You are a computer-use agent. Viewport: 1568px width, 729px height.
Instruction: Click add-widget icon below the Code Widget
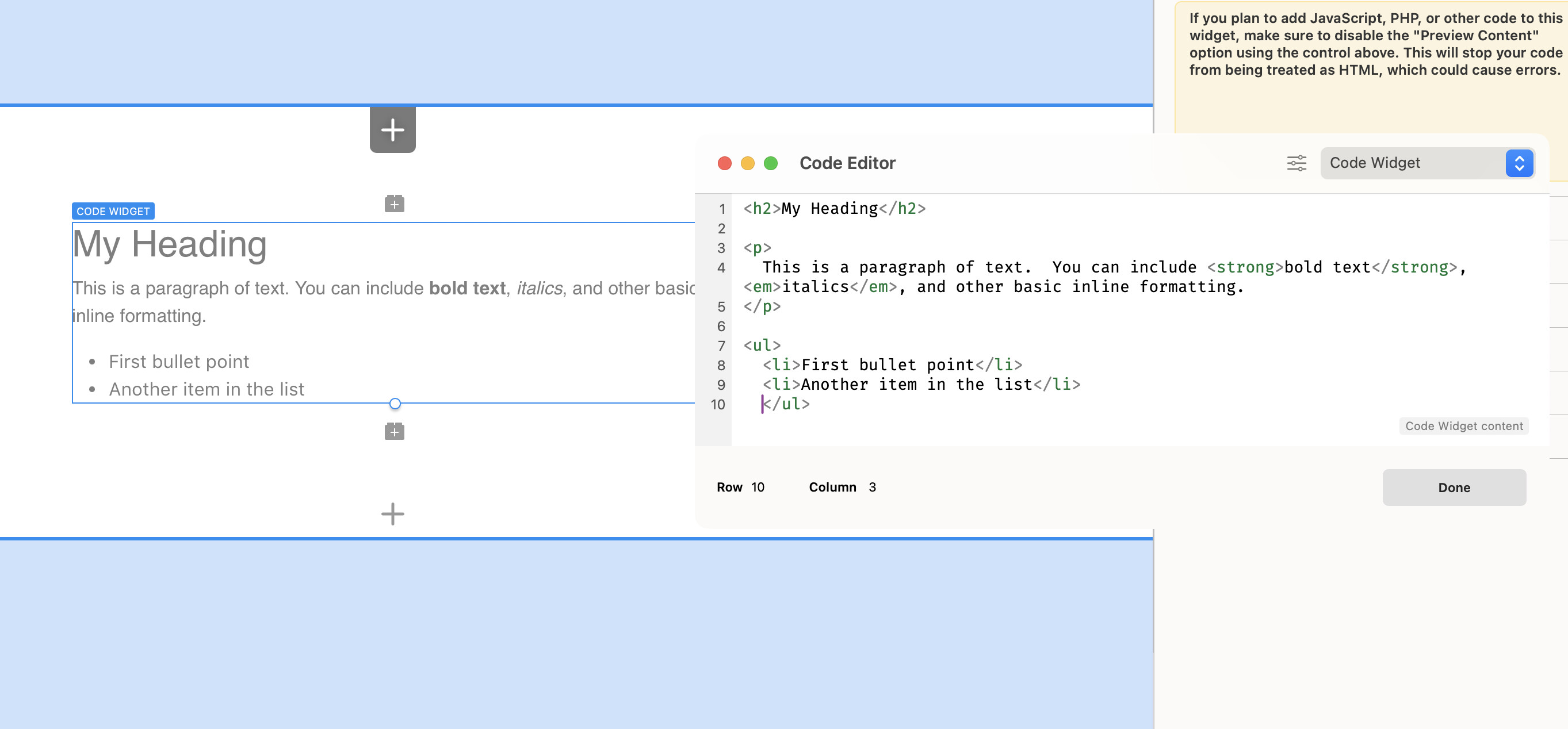pyautogui.click(x=395, y=431)
